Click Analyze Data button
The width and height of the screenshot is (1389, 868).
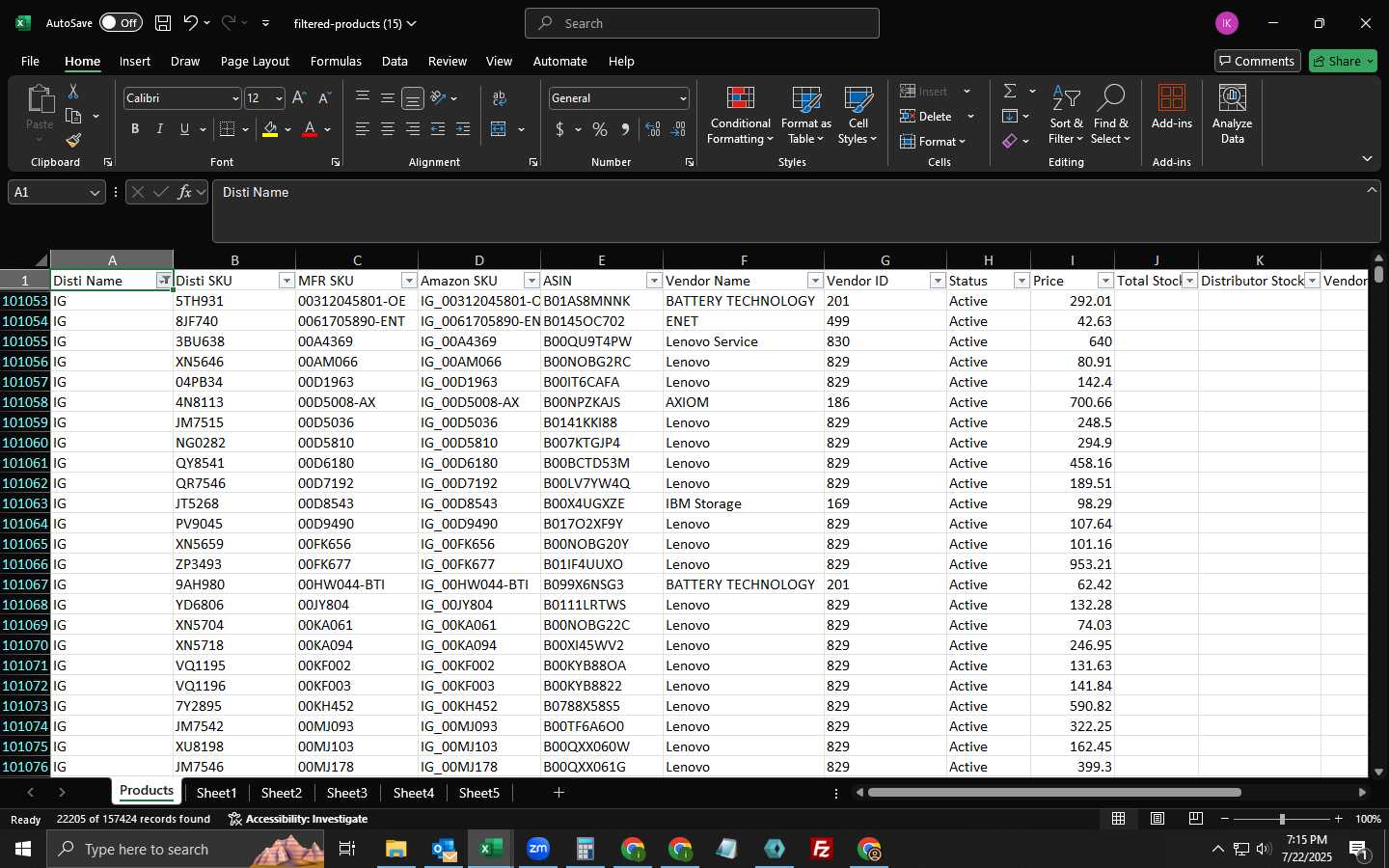1232,115
